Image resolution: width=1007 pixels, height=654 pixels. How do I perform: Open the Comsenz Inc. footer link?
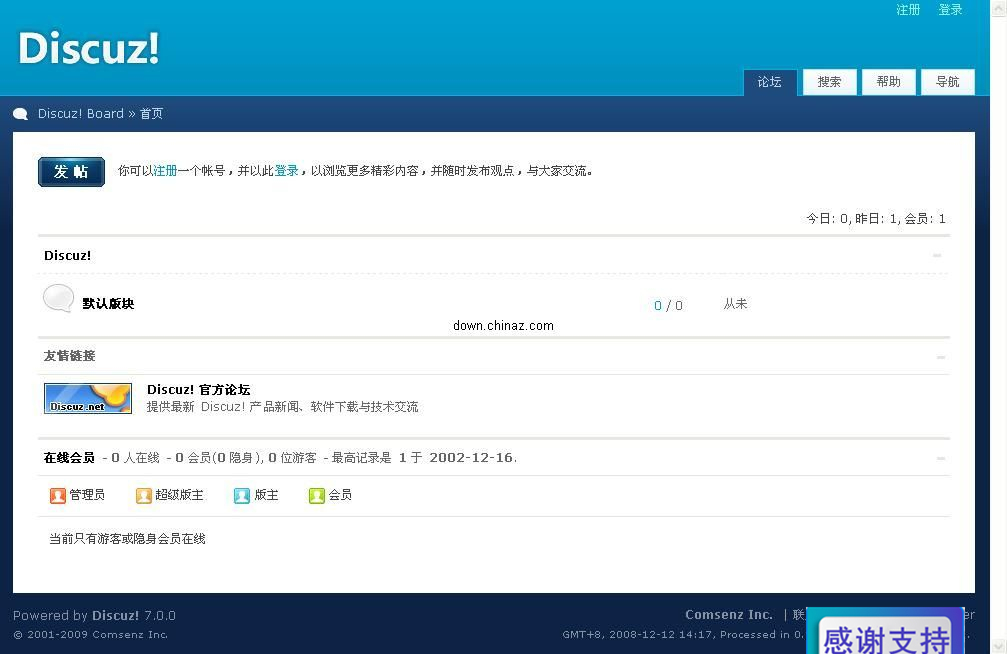pos(729,615)
